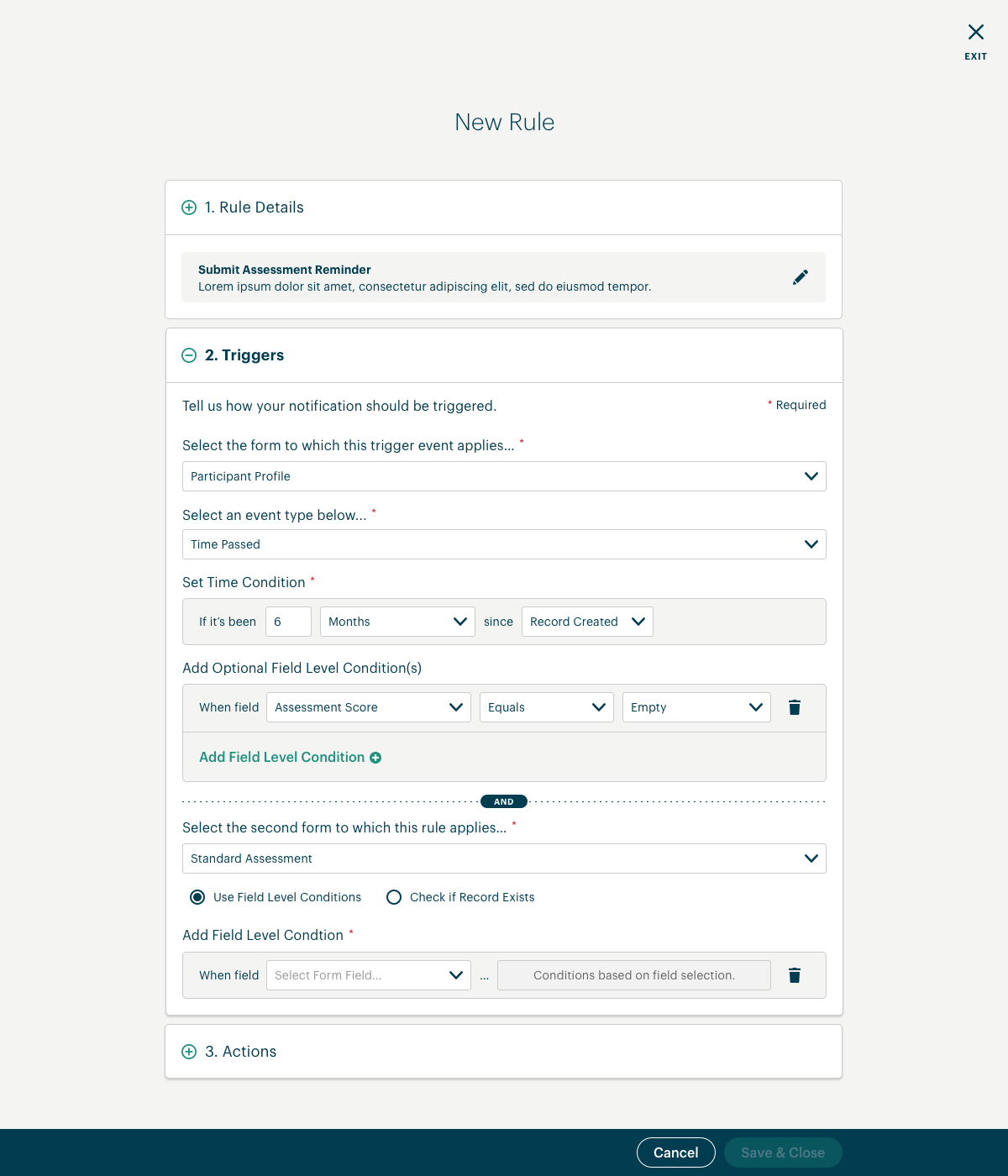
Task: Open the Time Passed event type dropdown
Action: pos(504,544)
